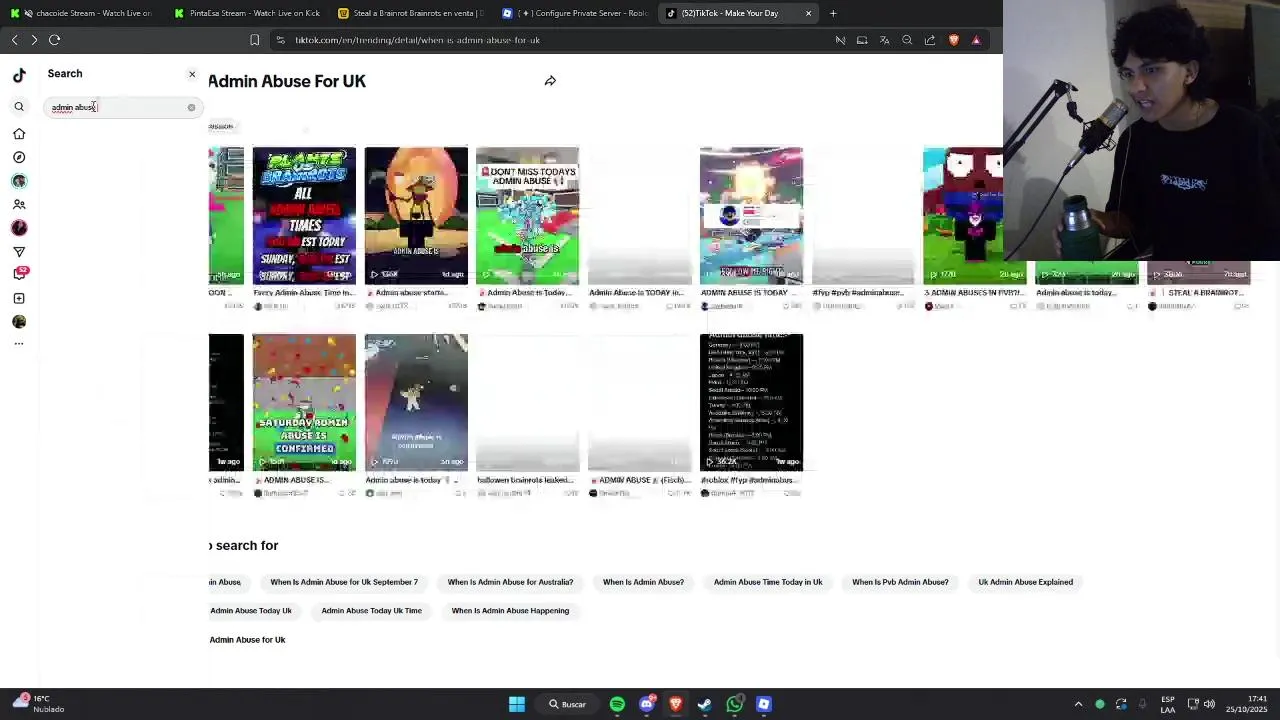This screenshot has height=720, width=1280.
Task: Close the Search panel with the X
Action: pos(192,74)
